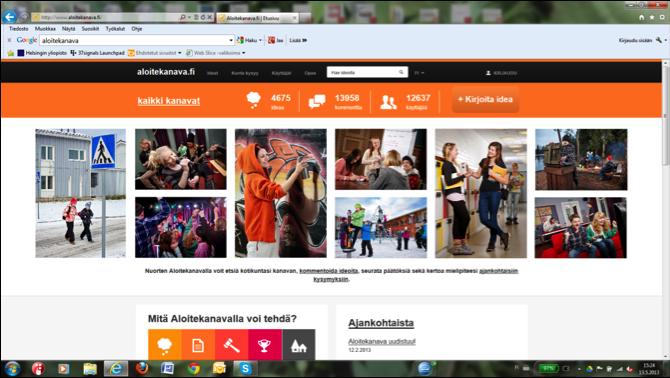Expand the Web Slice gallery dropdown
670x378 pixels.
pyautogui.click(x=244, y=53)
